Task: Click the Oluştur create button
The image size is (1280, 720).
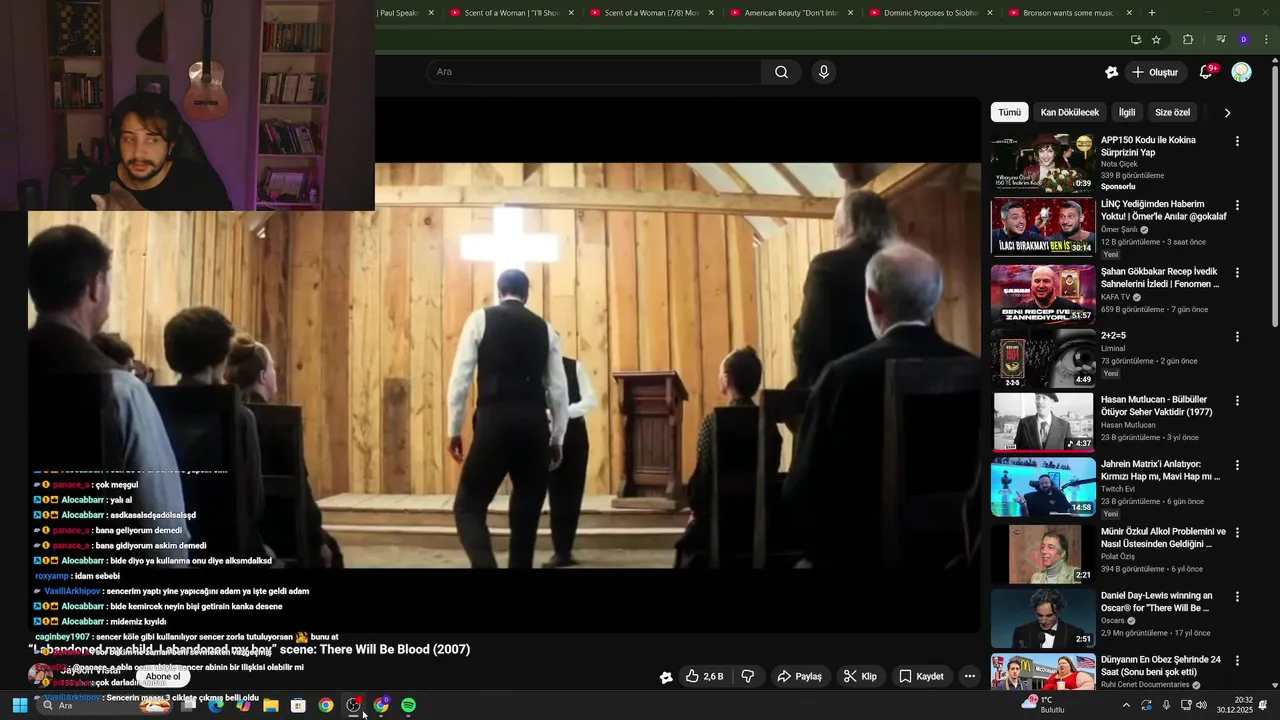Action: (1155, 72)
